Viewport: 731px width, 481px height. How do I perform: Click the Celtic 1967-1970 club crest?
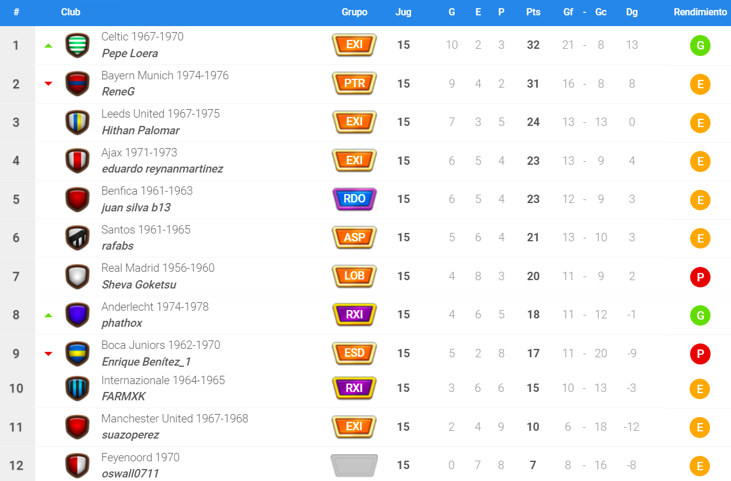point(77,45)
